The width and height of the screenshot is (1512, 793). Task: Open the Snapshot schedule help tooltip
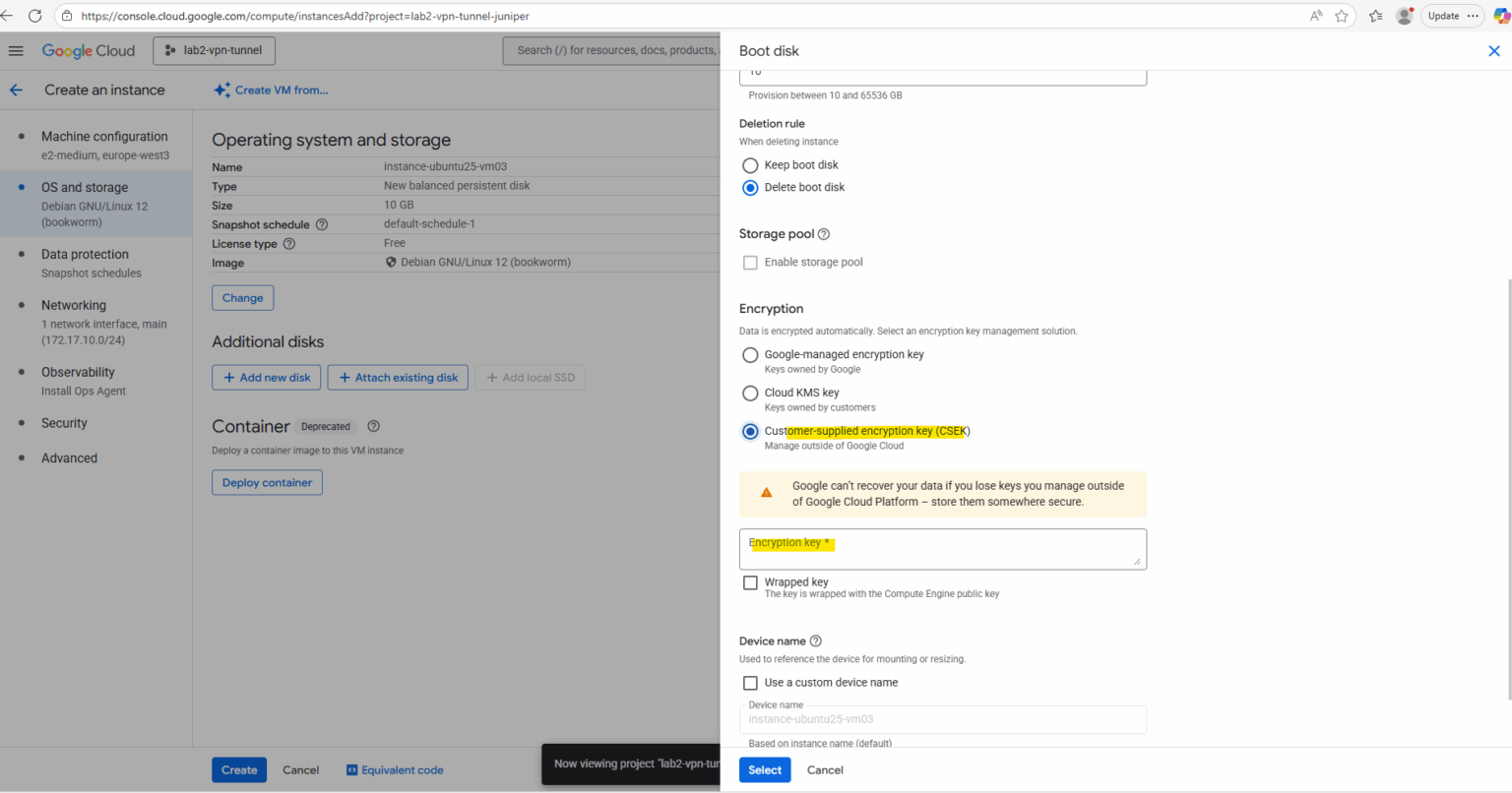click(x=321, y=224)
